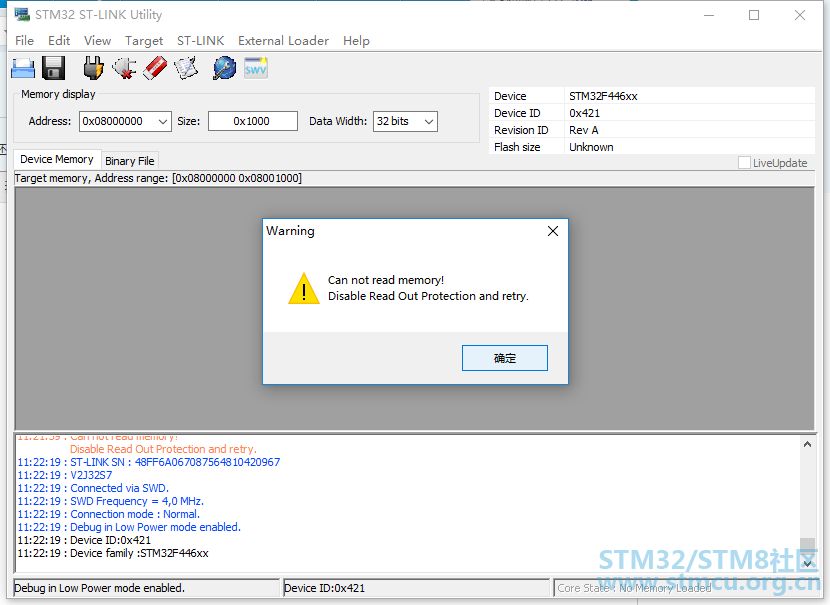Image resolution: width=830 pixels, height=605 pixels.
Task: Open the External Loader menu
Action: 283,41
